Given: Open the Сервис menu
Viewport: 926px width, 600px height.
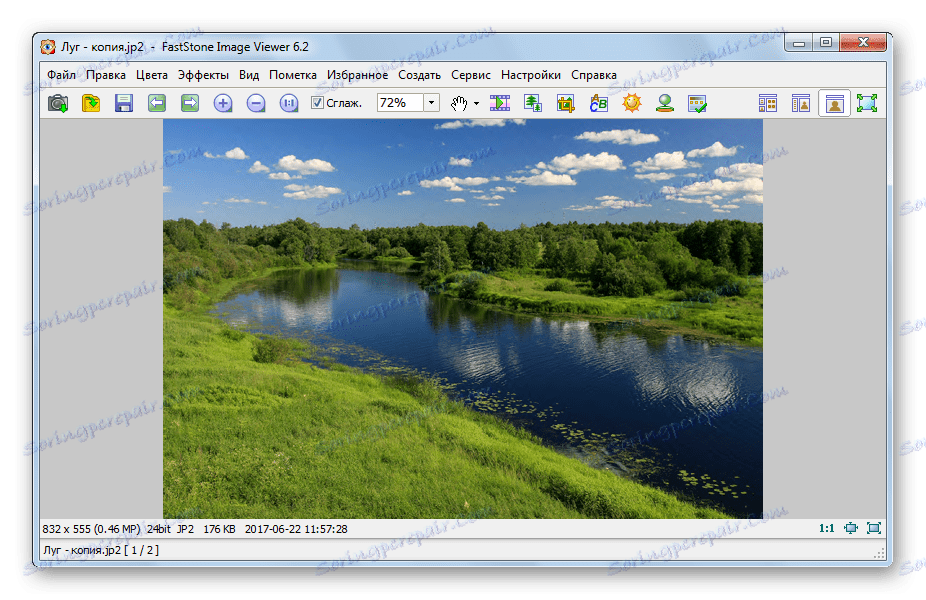Looking at the screenshot, I should click(x=471, y=75).
